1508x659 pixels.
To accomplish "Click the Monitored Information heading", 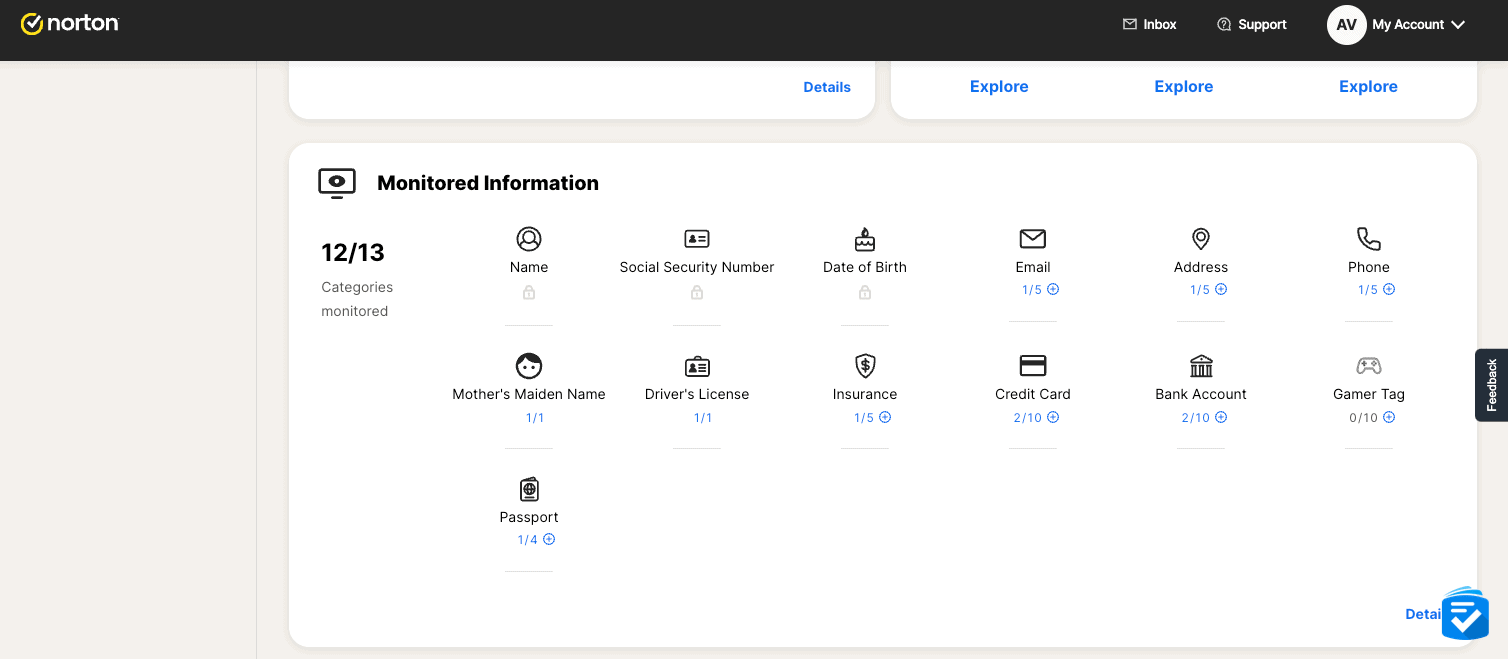I will point(488,183).
